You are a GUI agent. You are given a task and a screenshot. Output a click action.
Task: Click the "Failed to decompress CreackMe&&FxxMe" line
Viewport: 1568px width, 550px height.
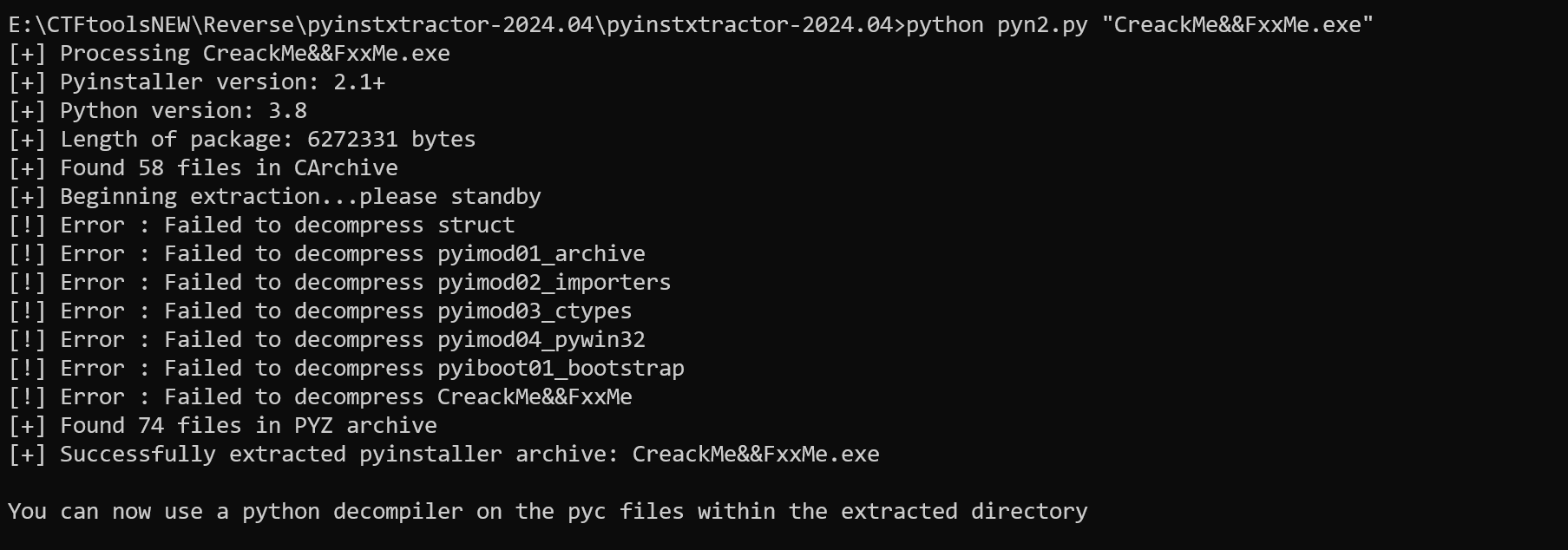click(x=345, y=397)
